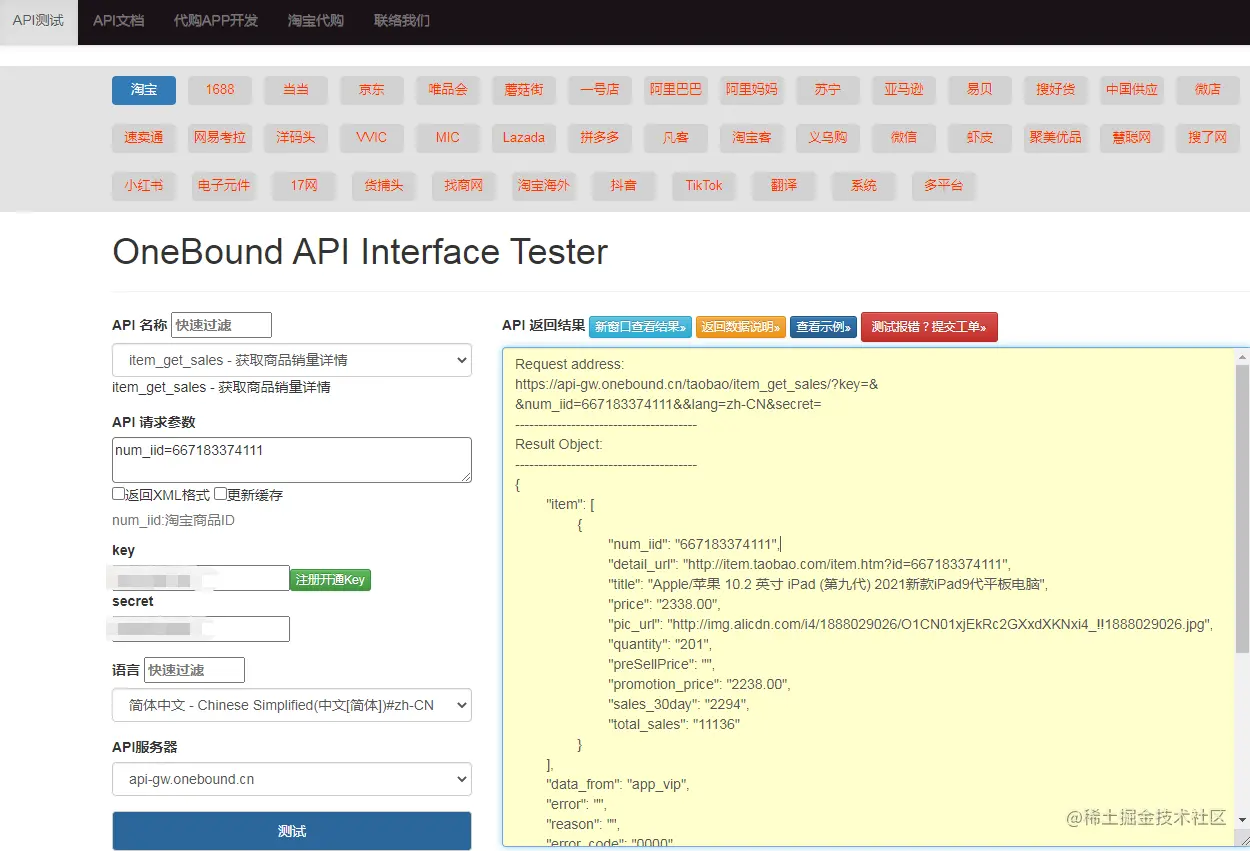This screenshot has height=851, width=1250.
Task: Choose the 京东 platform
Action: pos(372,90)
